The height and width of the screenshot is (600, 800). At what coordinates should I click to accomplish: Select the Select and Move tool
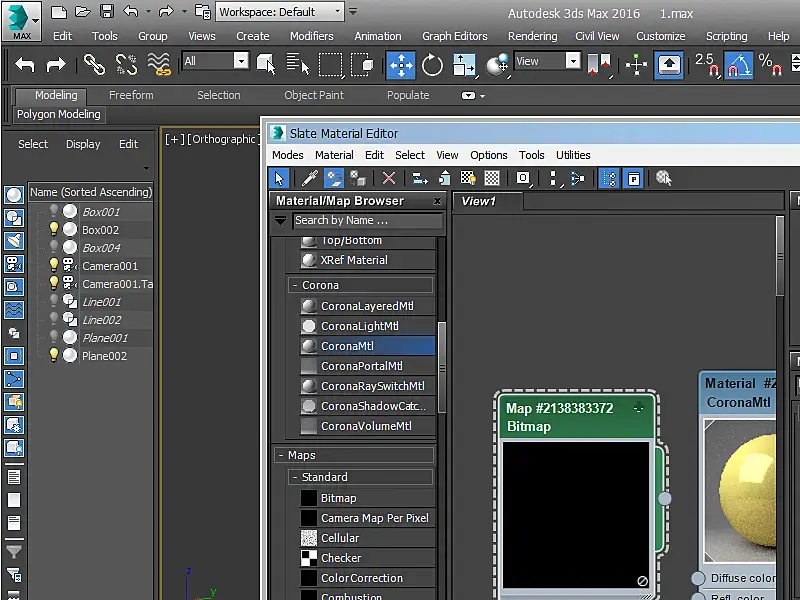pos(401,65)
